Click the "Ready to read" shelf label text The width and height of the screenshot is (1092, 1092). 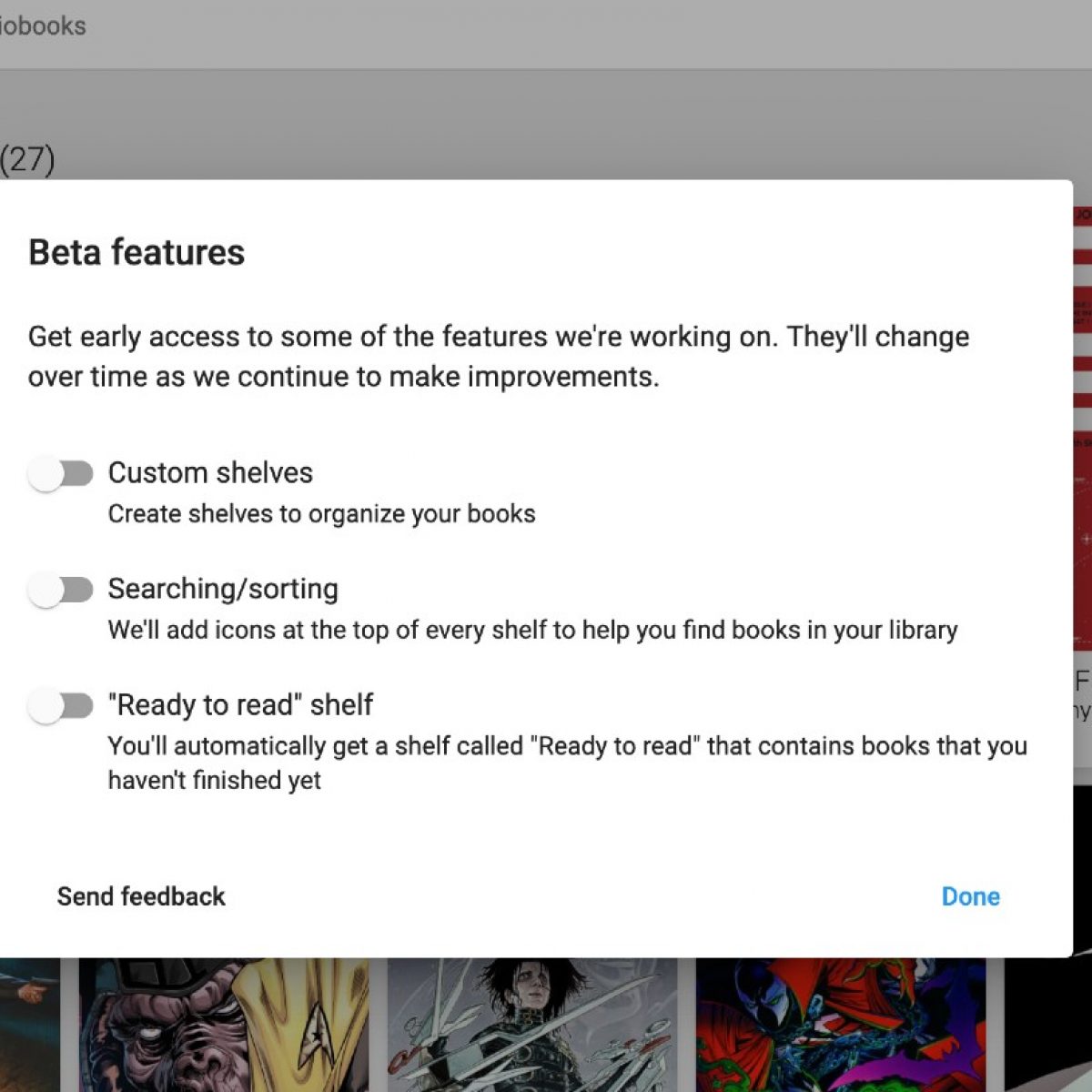pyautogui.click(x=240, y=705)
